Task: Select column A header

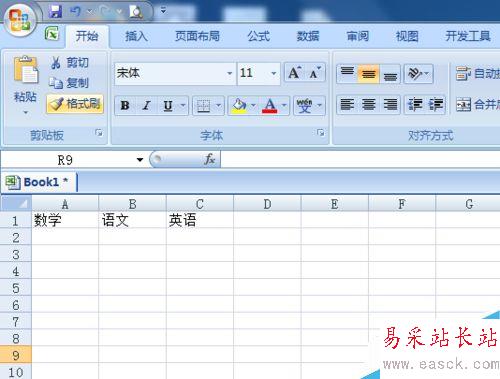Action: pos(65,204)
